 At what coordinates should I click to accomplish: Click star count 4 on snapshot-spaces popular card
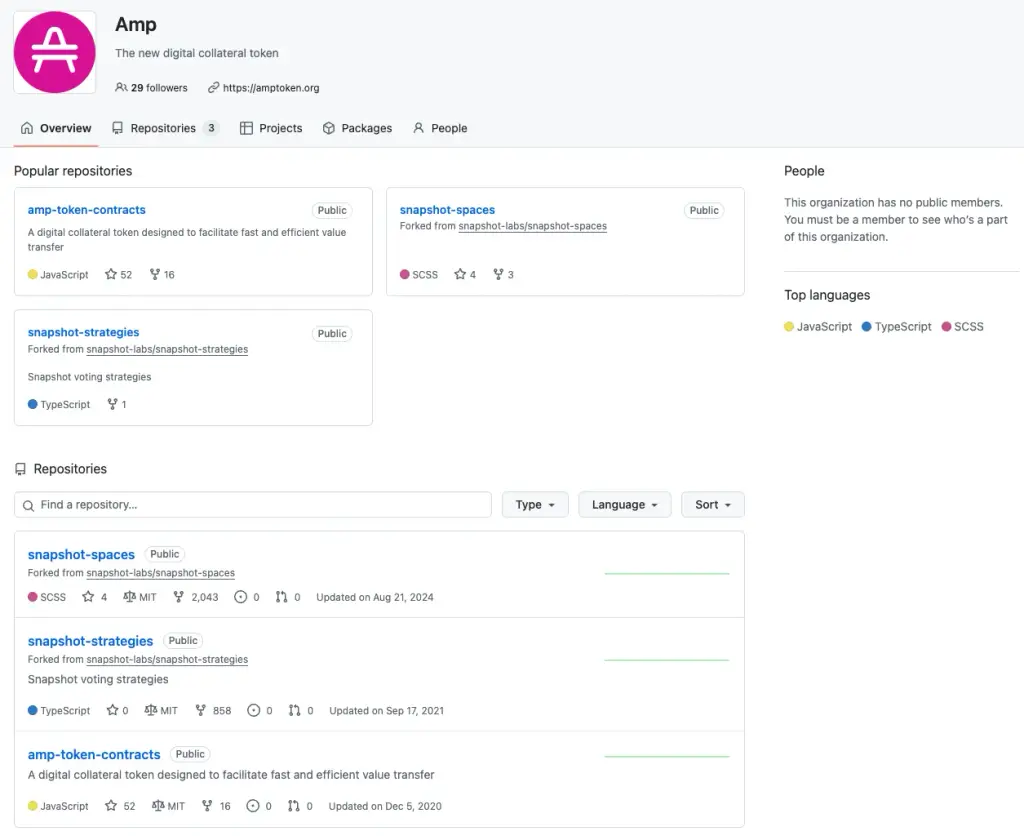tap(465, 274)
